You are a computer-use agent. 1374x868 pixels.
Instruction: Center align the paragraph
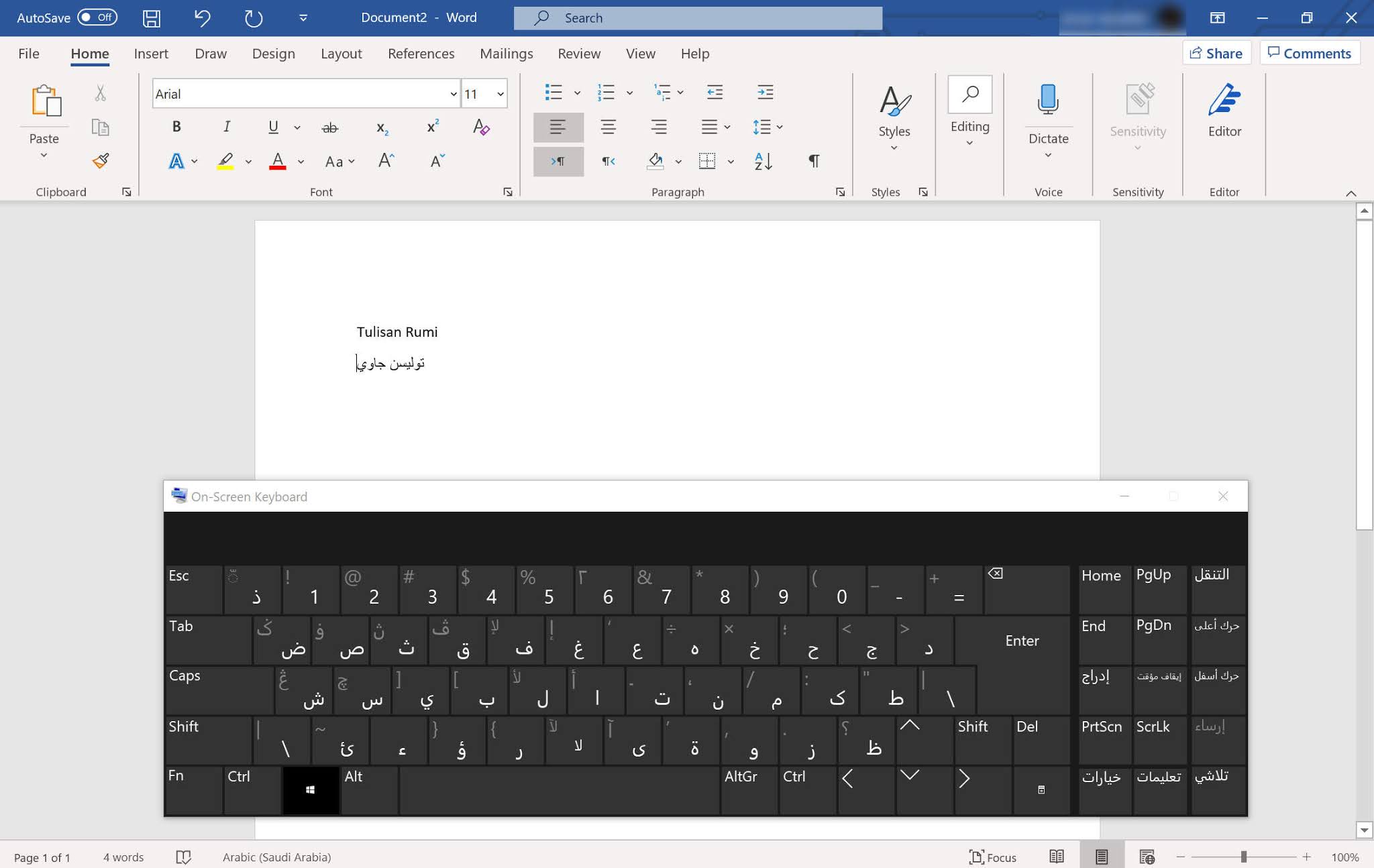pyautogui.click(x=609, y=127)
